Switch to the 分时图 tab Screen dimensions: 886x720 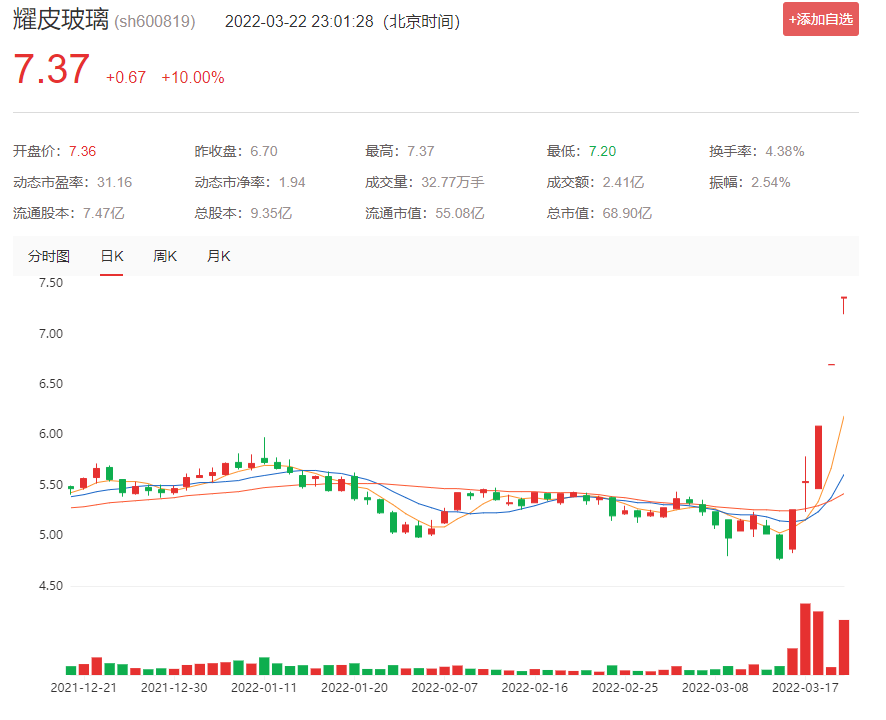pyautogui.click(x=49, y=256)
